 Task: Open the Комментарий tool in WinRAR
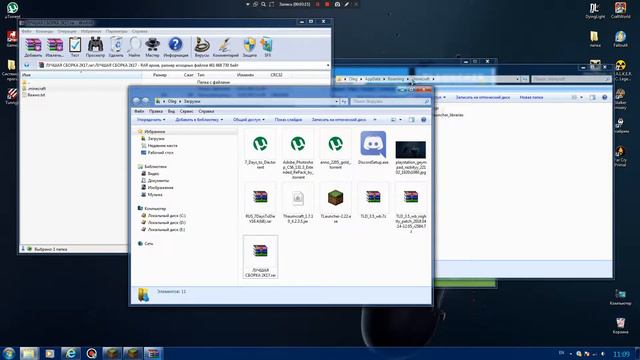point(225,47)
